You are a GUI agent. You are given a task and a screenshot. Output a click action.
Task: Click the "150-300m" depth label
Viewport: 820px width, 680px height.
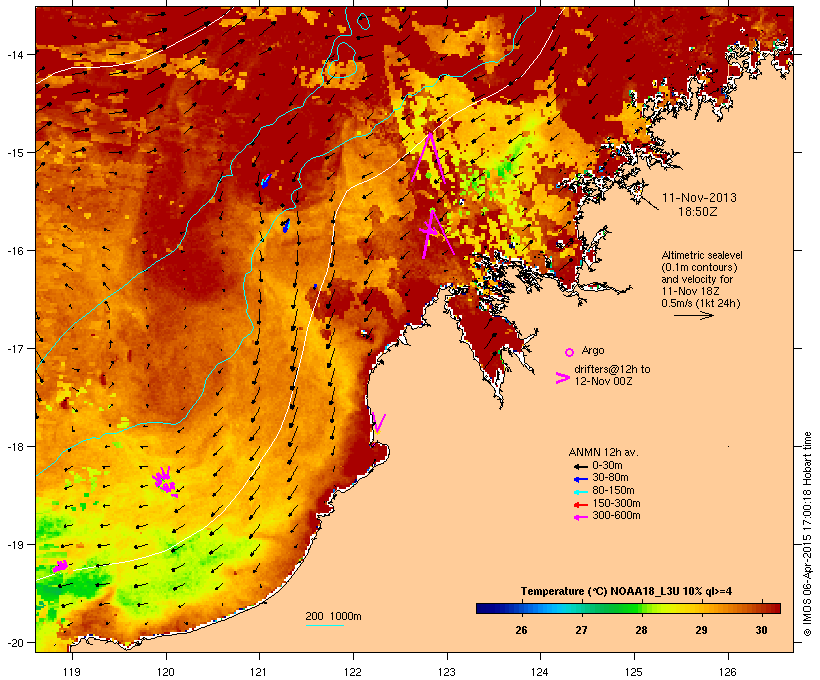point(616,504)
